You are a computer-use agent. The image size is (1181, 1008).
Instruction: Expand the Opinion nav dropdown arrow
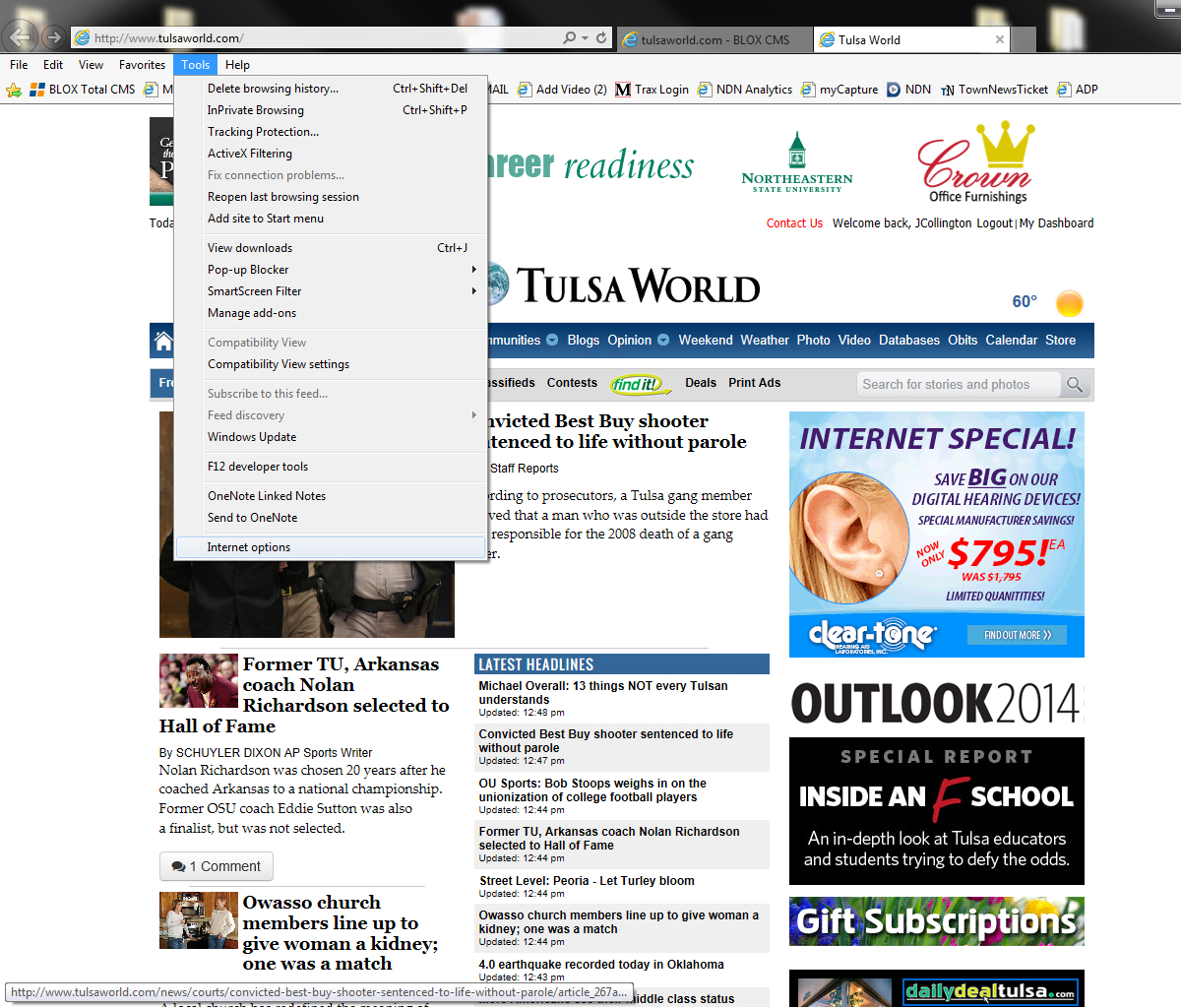663,341
